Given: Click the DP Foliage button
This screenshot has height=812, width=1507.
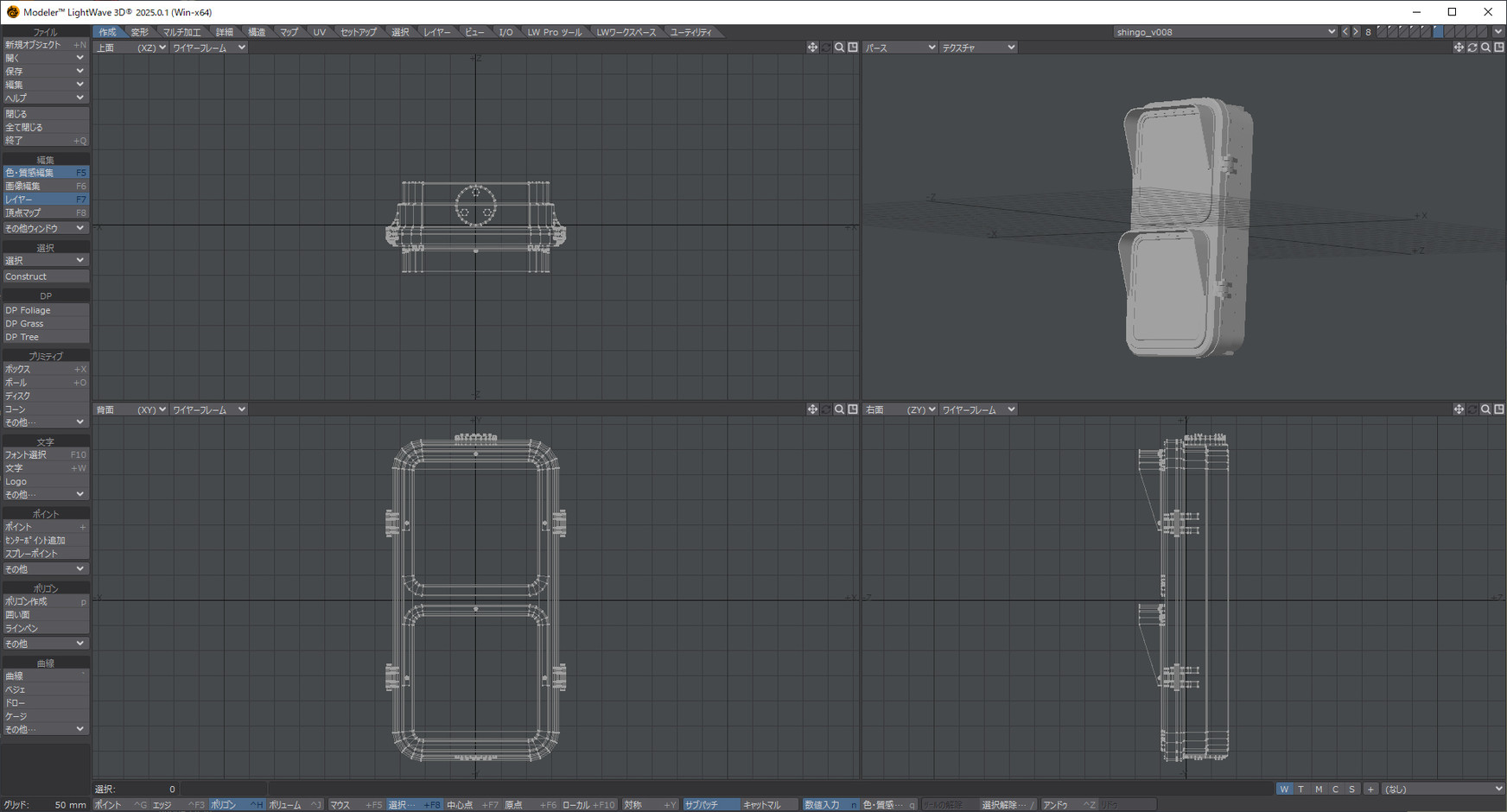Looking at the screenshot, I should 45,310.
